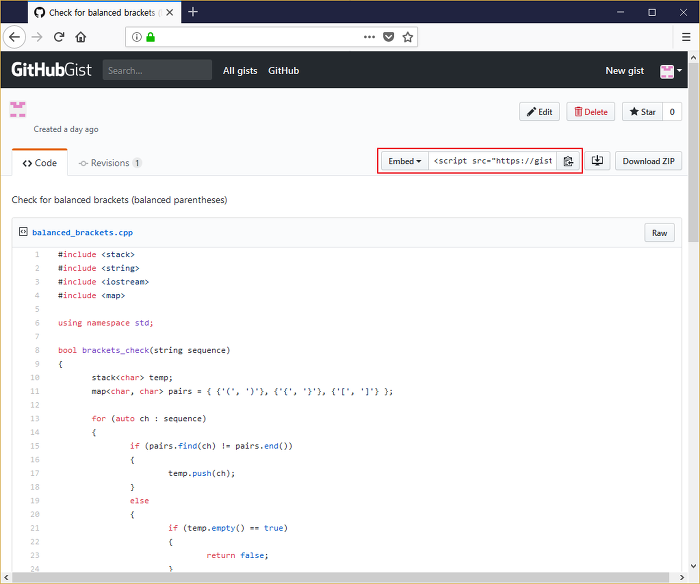
Task: Open a new browser tab
Action: tap(193, 12)
